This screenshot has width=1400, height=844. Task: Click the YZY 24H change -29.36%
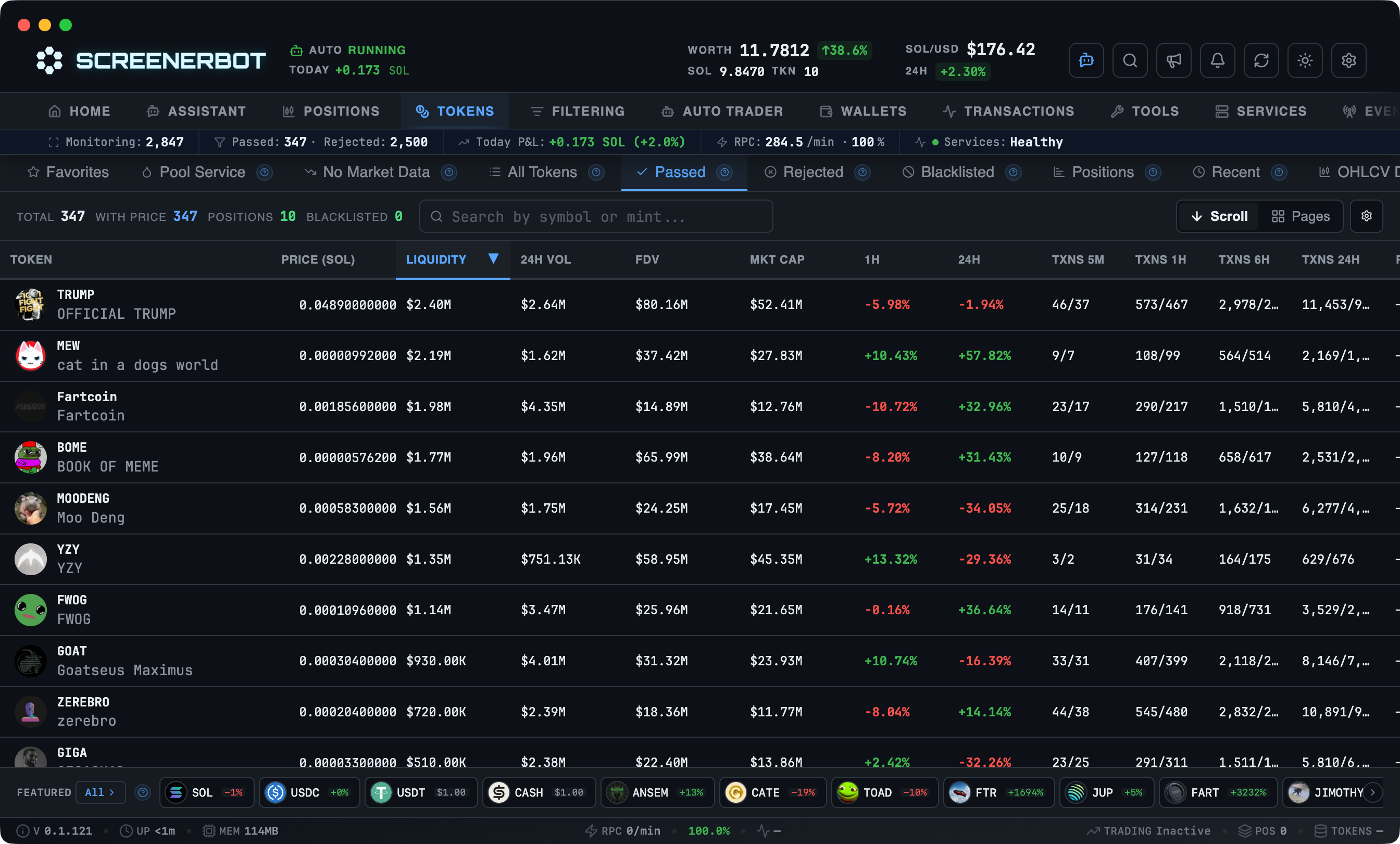click(x=984, y=558)
